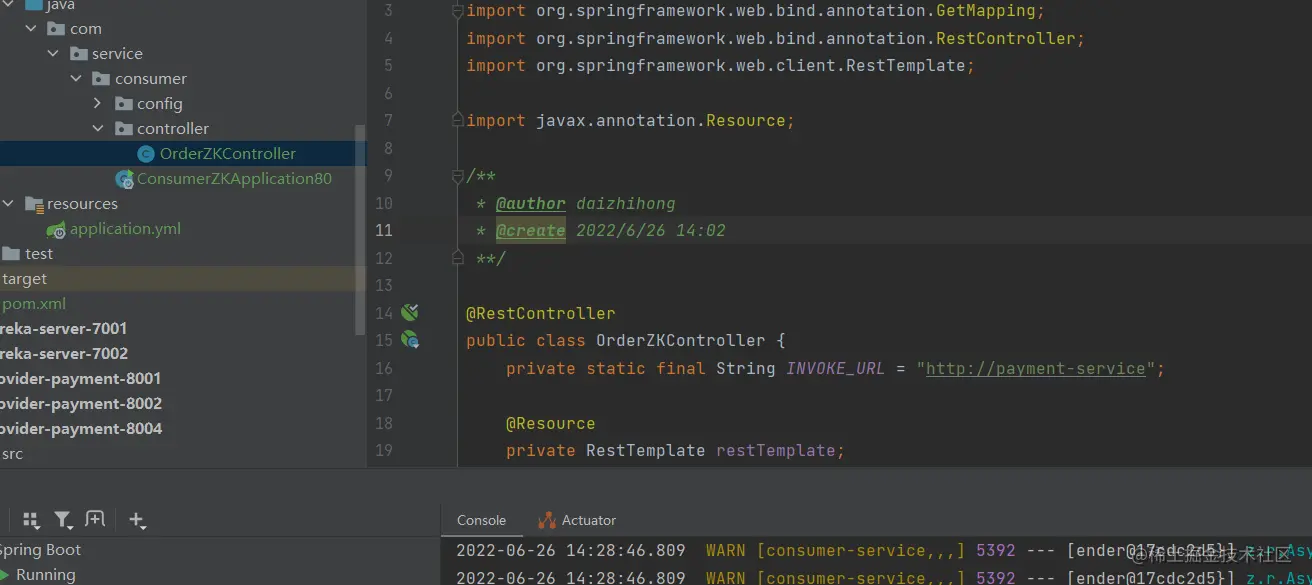Click the fold end marker at line 12
Screen dimensions: 1312x585
458,258
